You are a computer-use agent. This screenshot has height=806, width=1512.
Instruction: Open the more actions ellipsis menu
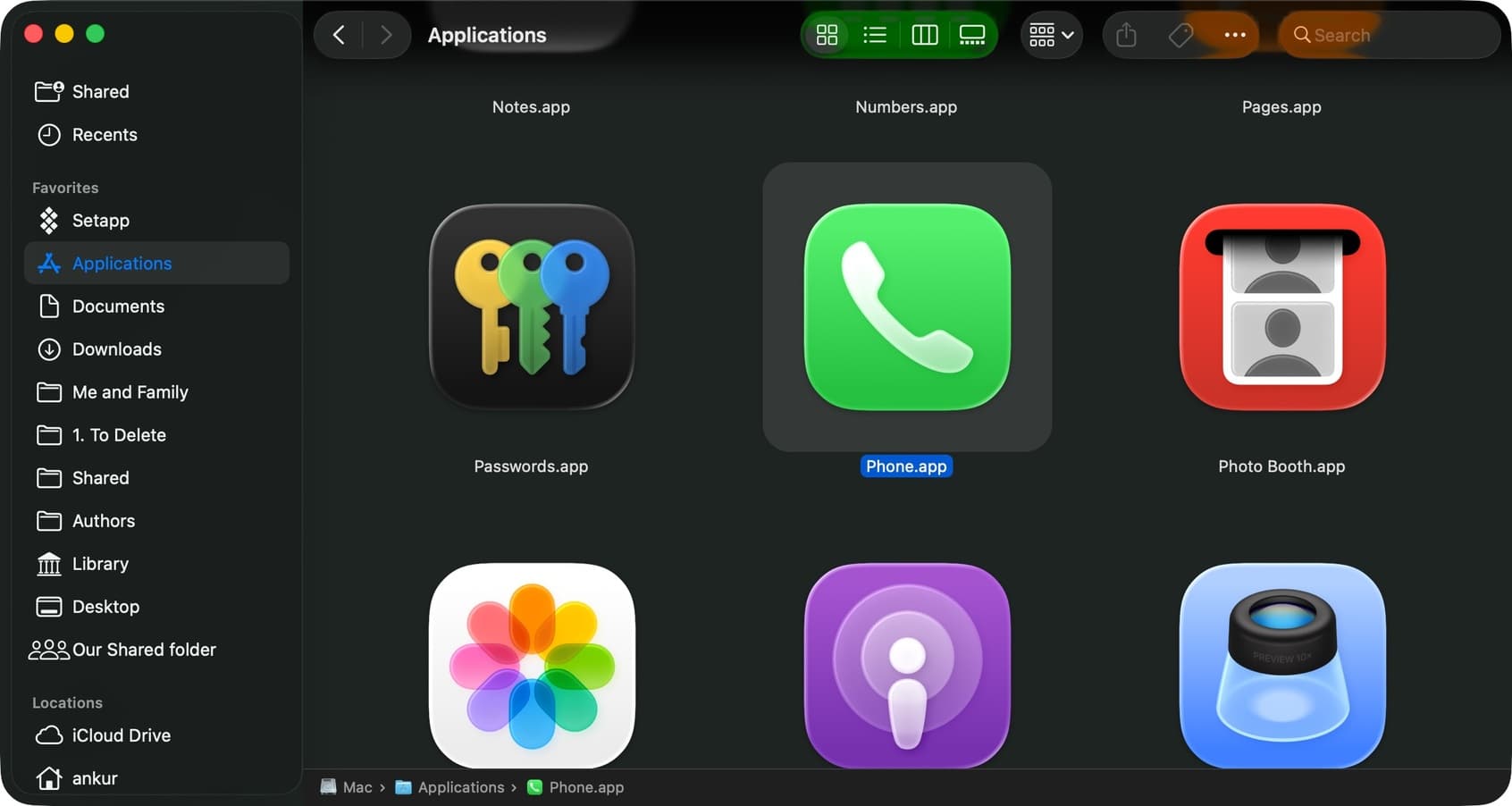pos(1235,35)
